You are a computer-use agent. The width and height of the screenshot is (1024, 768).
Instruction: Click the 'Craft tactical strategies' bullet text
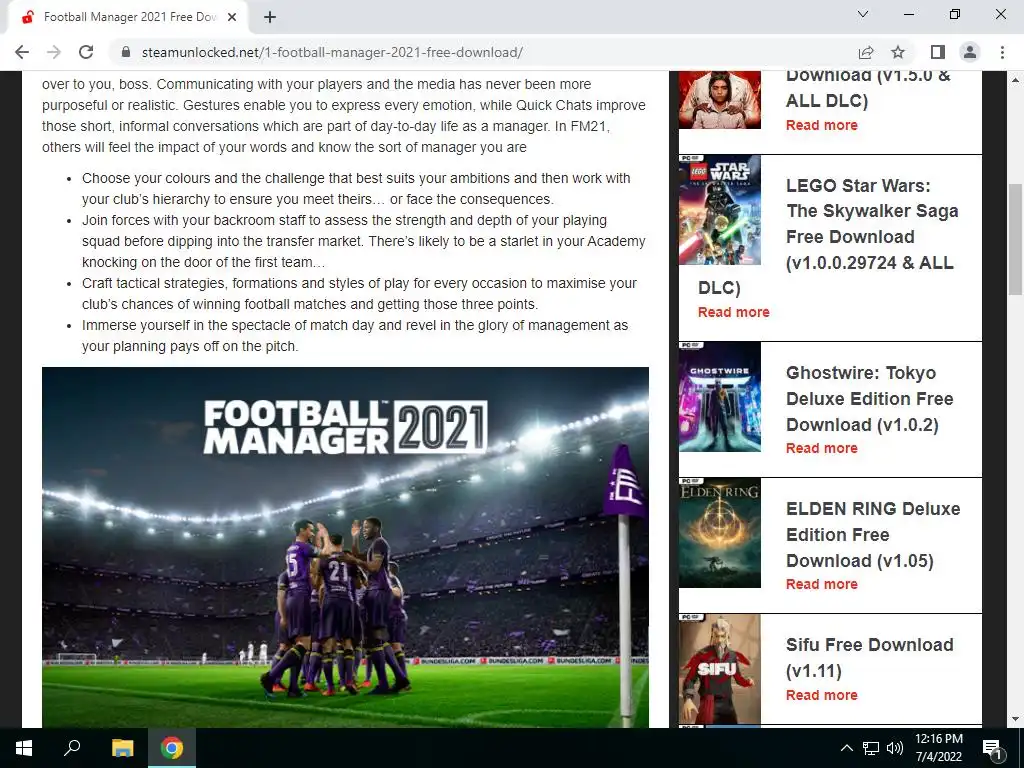(359, 294)
